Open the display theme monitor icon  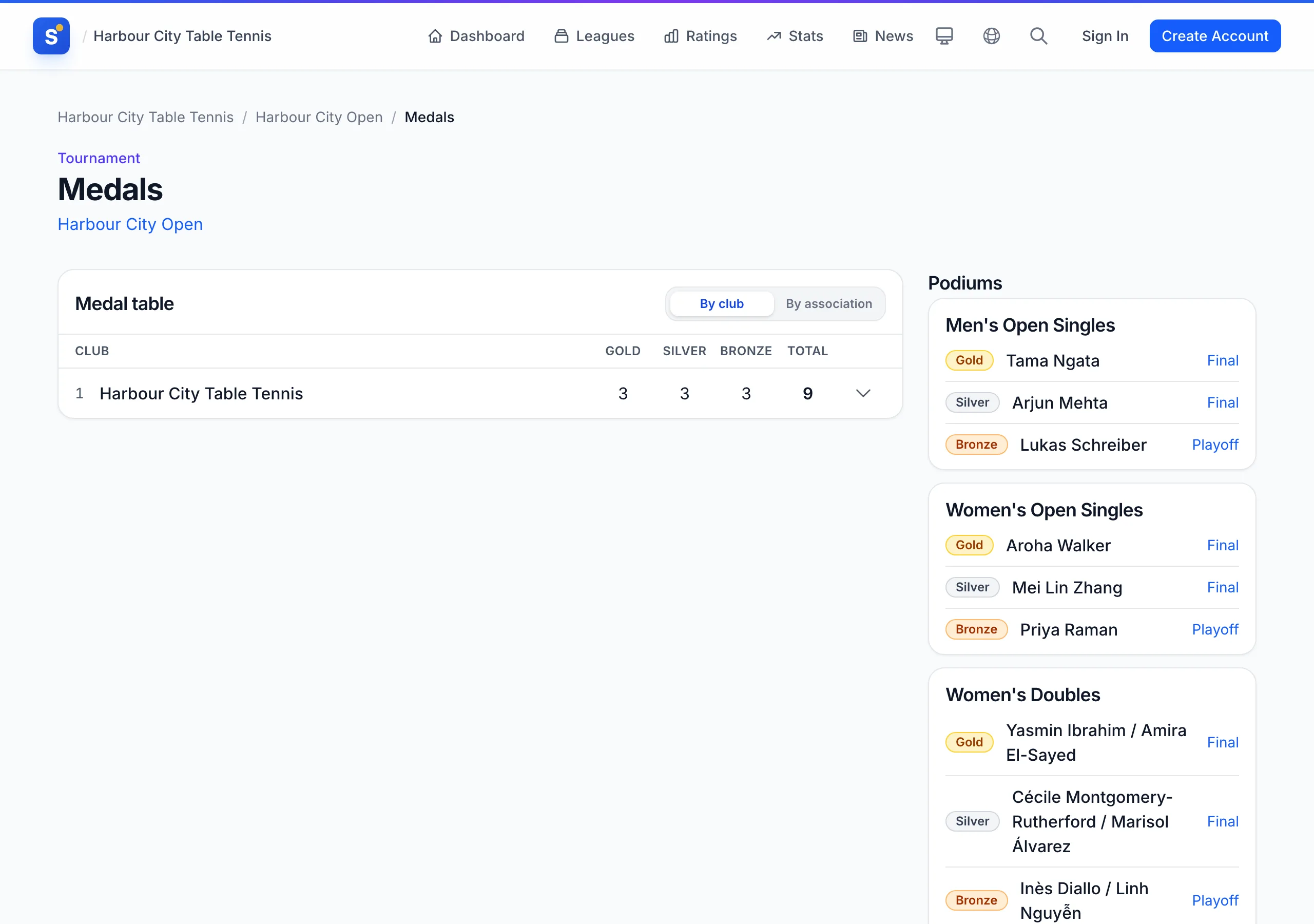(944, 36)
